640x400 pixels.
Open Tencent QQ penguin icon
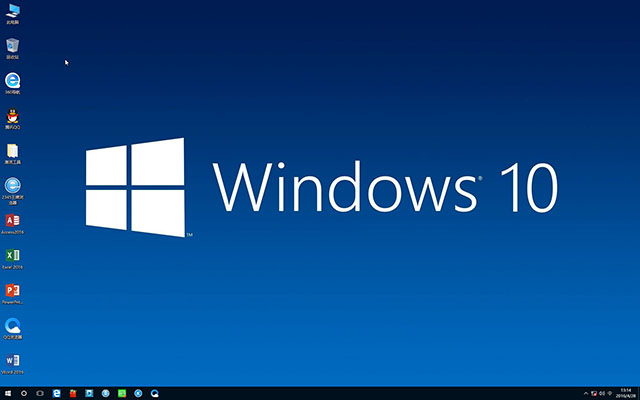(12, 117)
